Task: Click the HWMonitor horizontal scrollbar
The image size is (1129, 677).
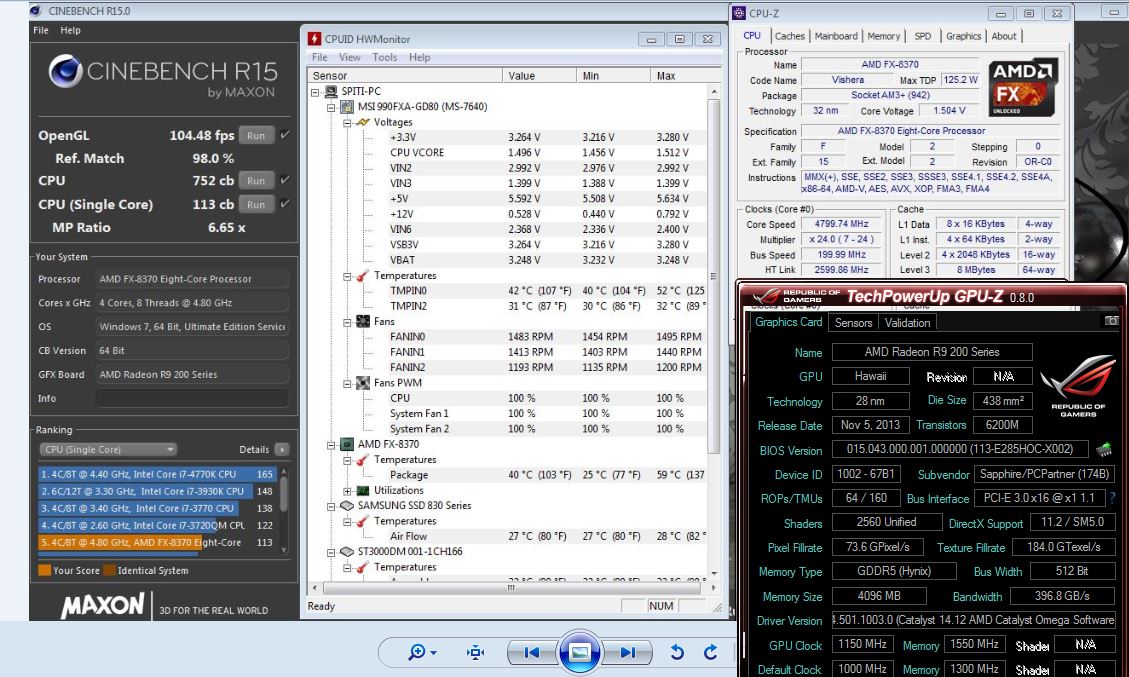Action: [x=512, y=588]
